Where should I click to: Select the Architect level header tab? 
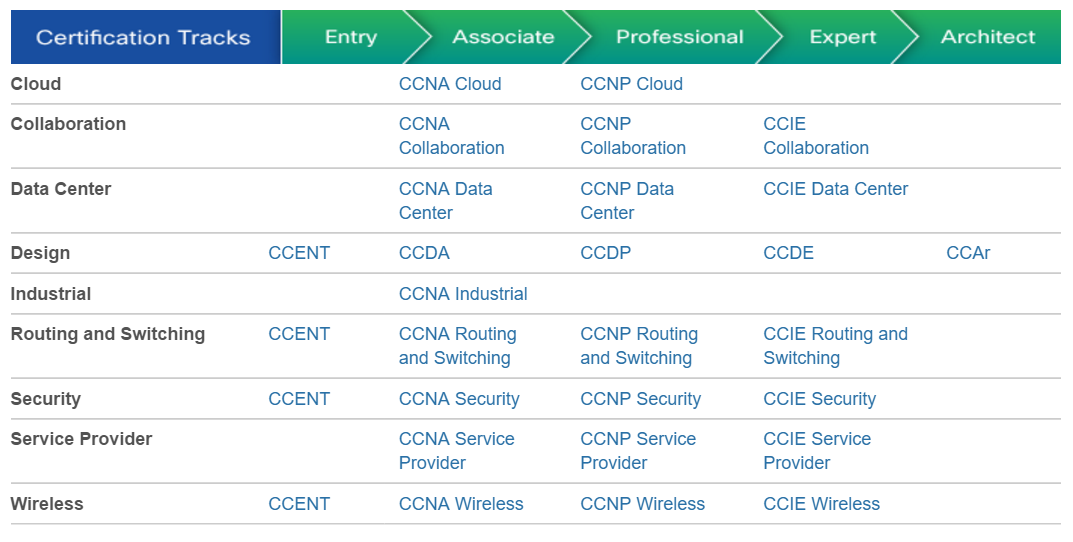[987, 37]
